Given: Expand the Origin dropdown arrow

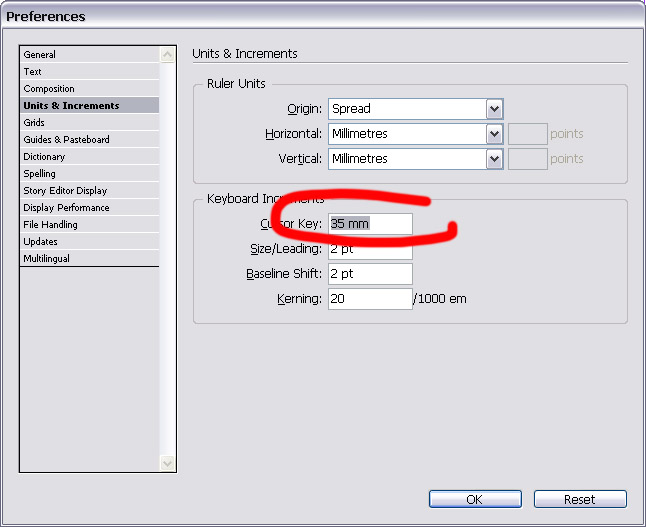Looking at the screenshot, I should pyautogui.click(x=494, y=109).
